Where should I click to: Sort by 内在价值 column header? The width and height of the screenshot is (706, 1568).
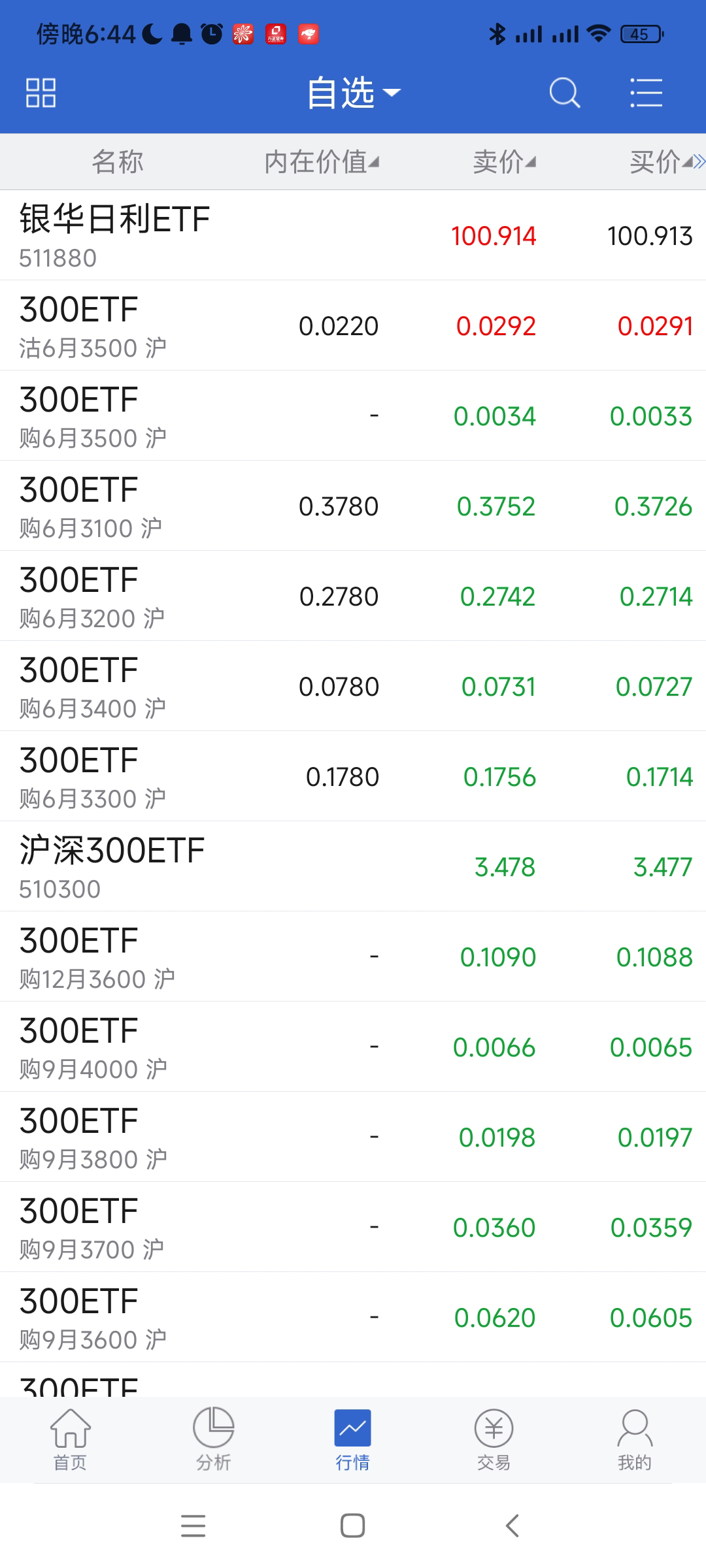321,162
